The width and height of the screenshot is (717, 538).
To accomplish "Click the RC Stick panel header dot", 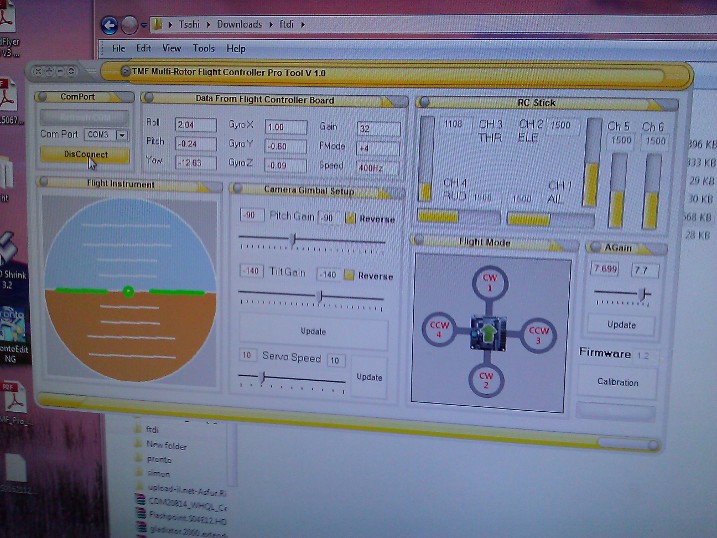I will (424, 102).
